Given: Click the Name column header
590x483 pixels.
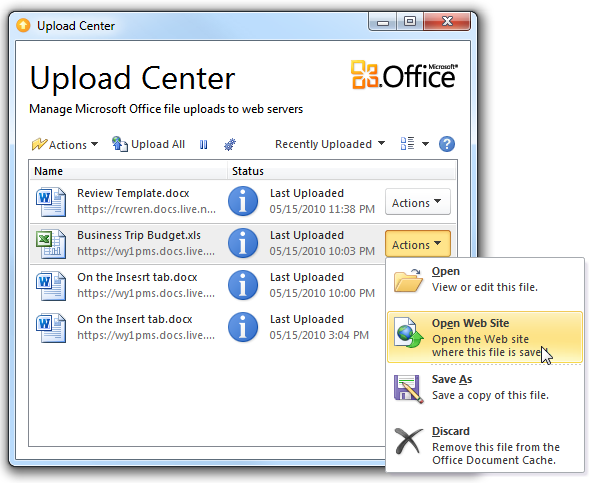Looking at the screenshot, I should click(128, 171).
